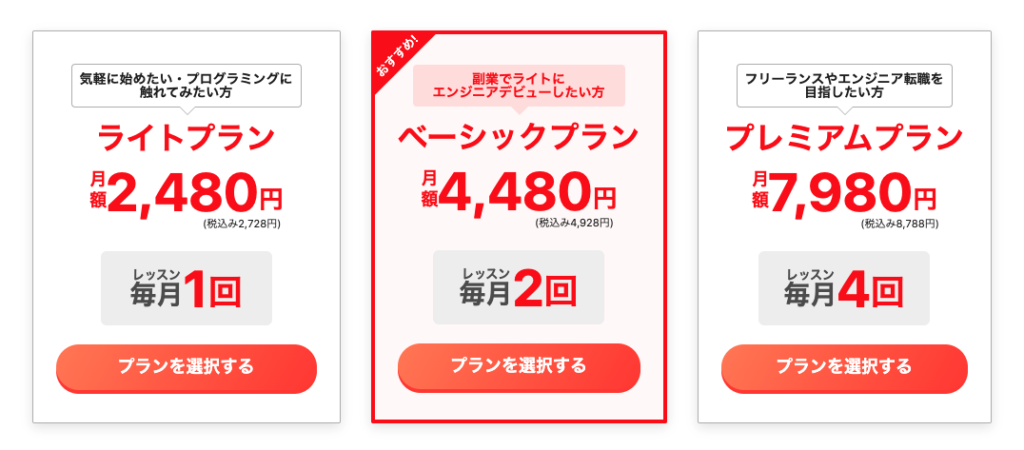Select the ベーシックプラン title
The width and height of the screenshot is (1024, 450).
pyautogui.click(x=519, y=137)
